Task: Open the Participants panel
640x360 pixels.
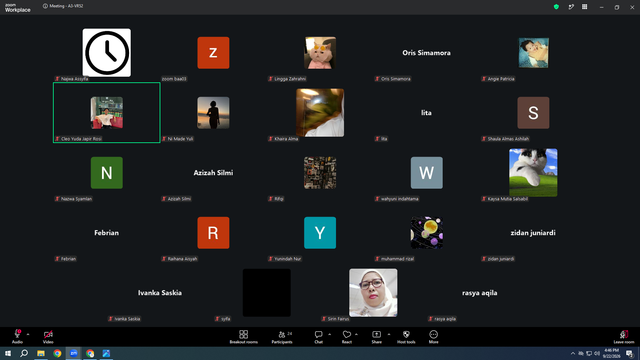Action: pos(282,337)
